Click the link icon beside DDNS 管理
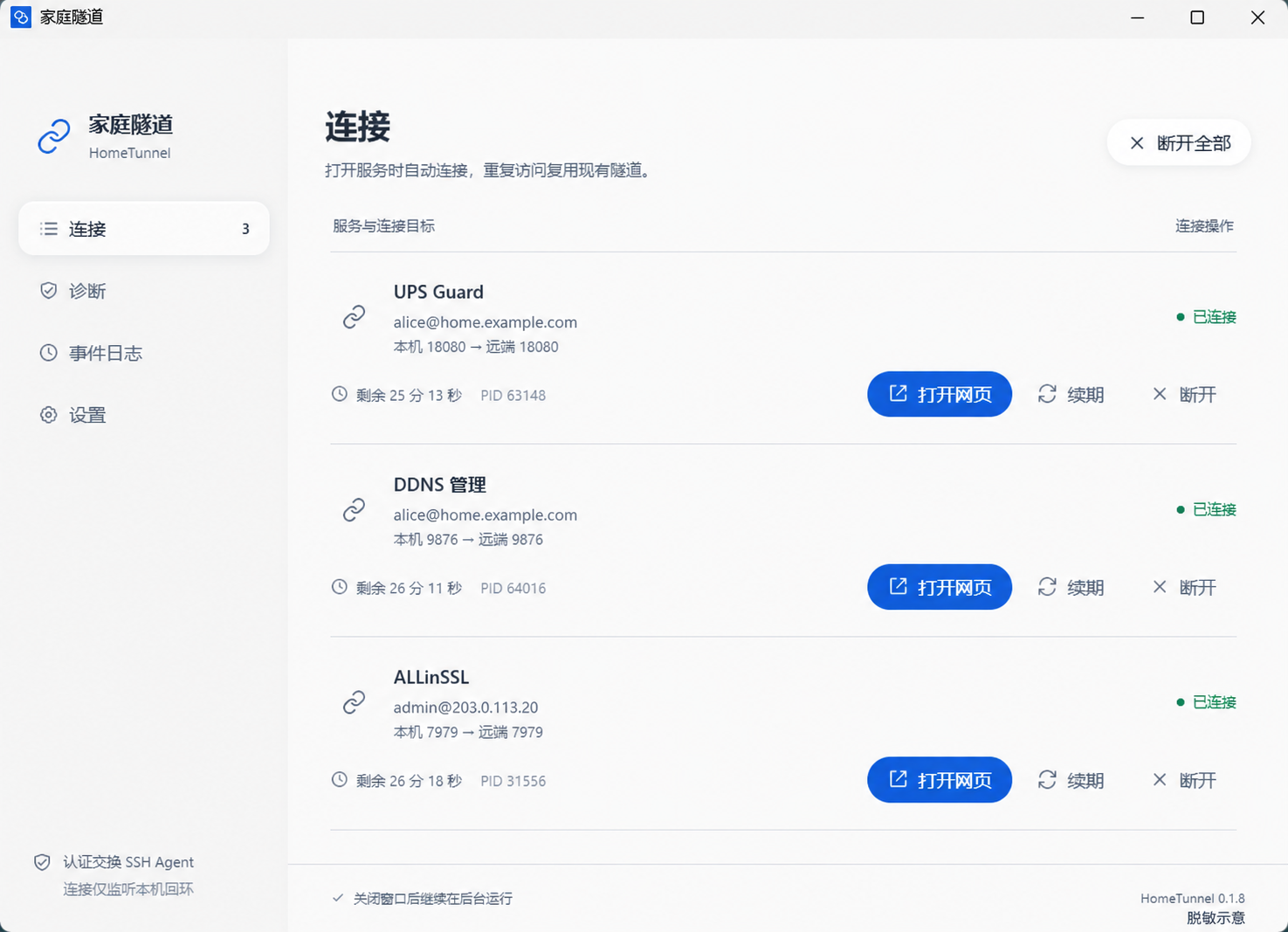Screen dimensions: 1288x932 [x=354, y=509]
